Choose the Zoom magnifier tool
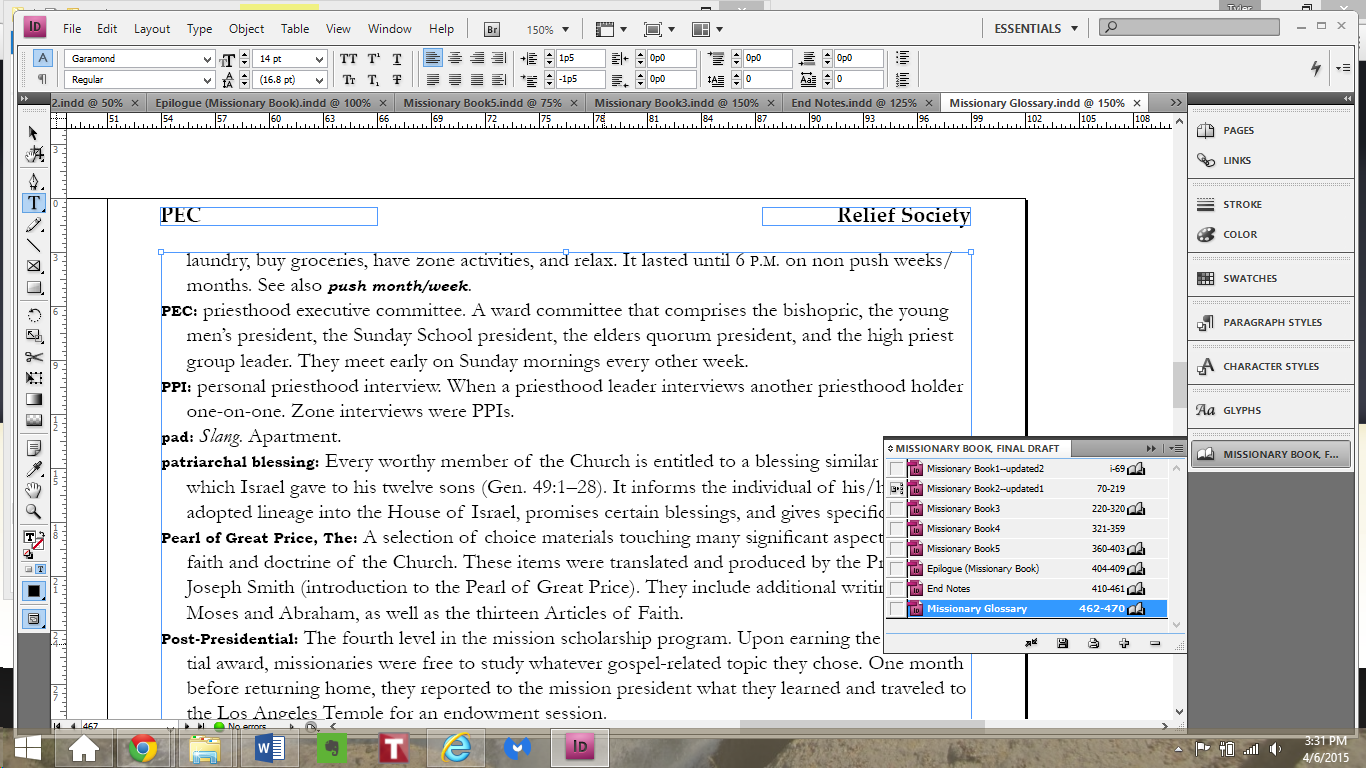Viewport: 1366px width, 768px height. click(x=34, y=511)
